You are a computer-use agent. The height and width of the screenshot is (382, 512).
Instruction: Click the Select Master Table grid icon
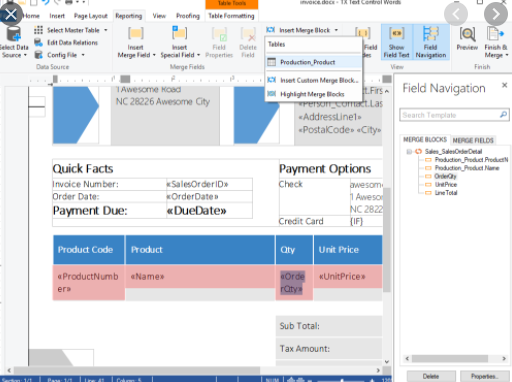point(38,30)
